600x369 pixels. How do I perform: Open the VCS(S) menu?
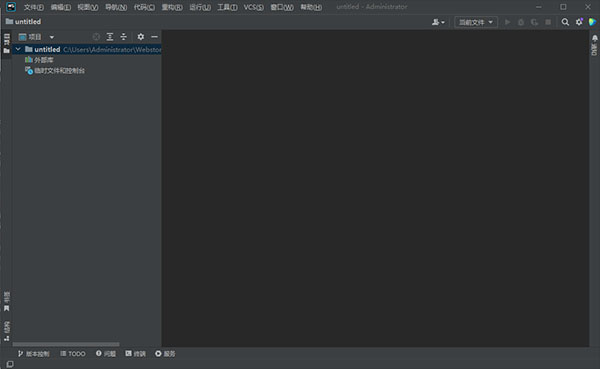pos(253,7)
